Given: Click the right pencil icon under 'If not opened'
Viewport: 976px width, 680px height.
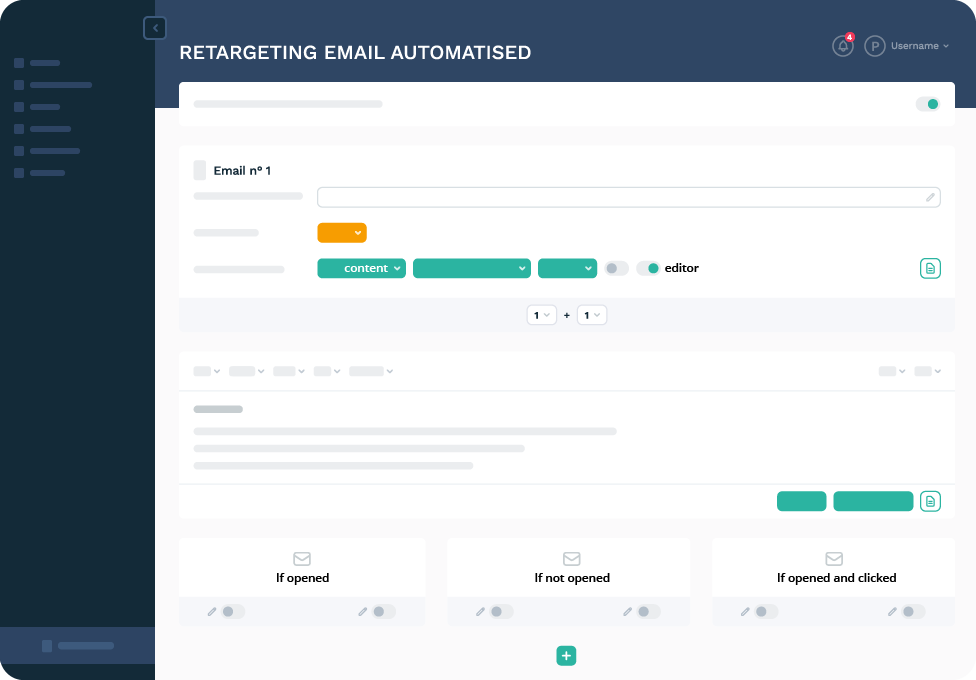Looking at the screenshot, I should tap(627, 612).
